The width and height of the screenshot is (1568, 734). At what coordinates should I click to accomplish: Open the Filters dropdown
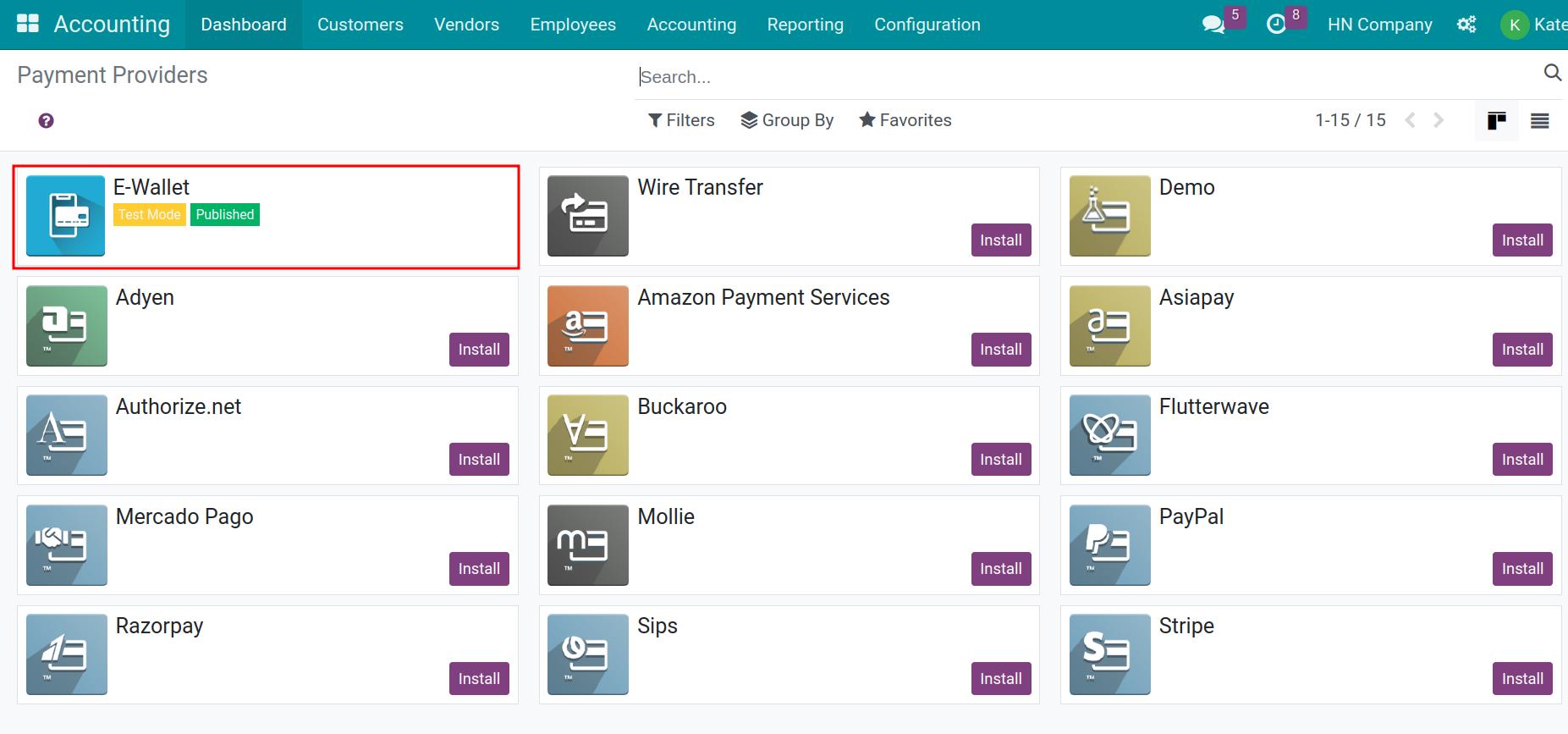point(681,120)
